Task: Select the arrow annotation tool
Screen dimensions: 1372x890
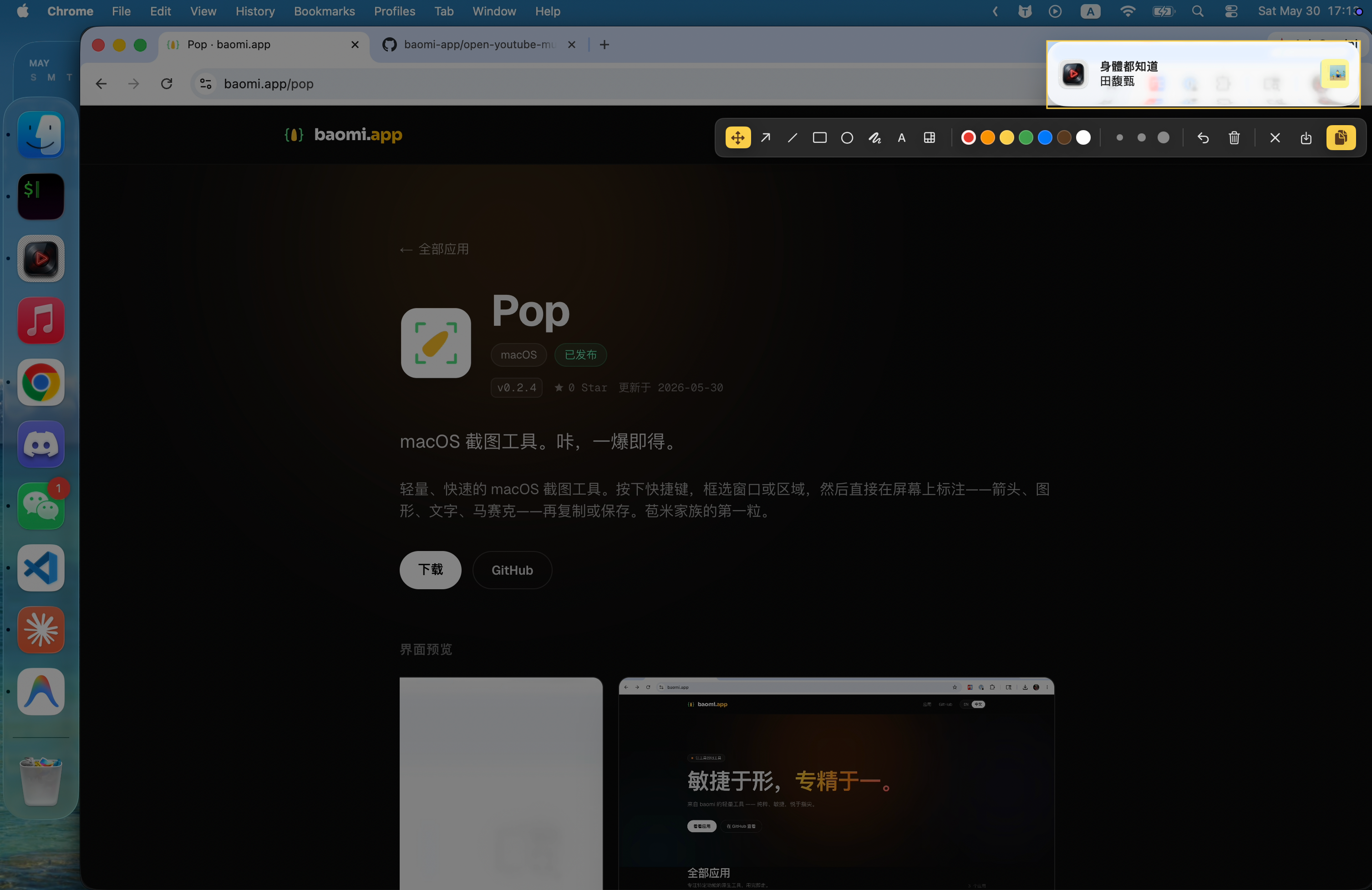Action: (x=766, y=138)
